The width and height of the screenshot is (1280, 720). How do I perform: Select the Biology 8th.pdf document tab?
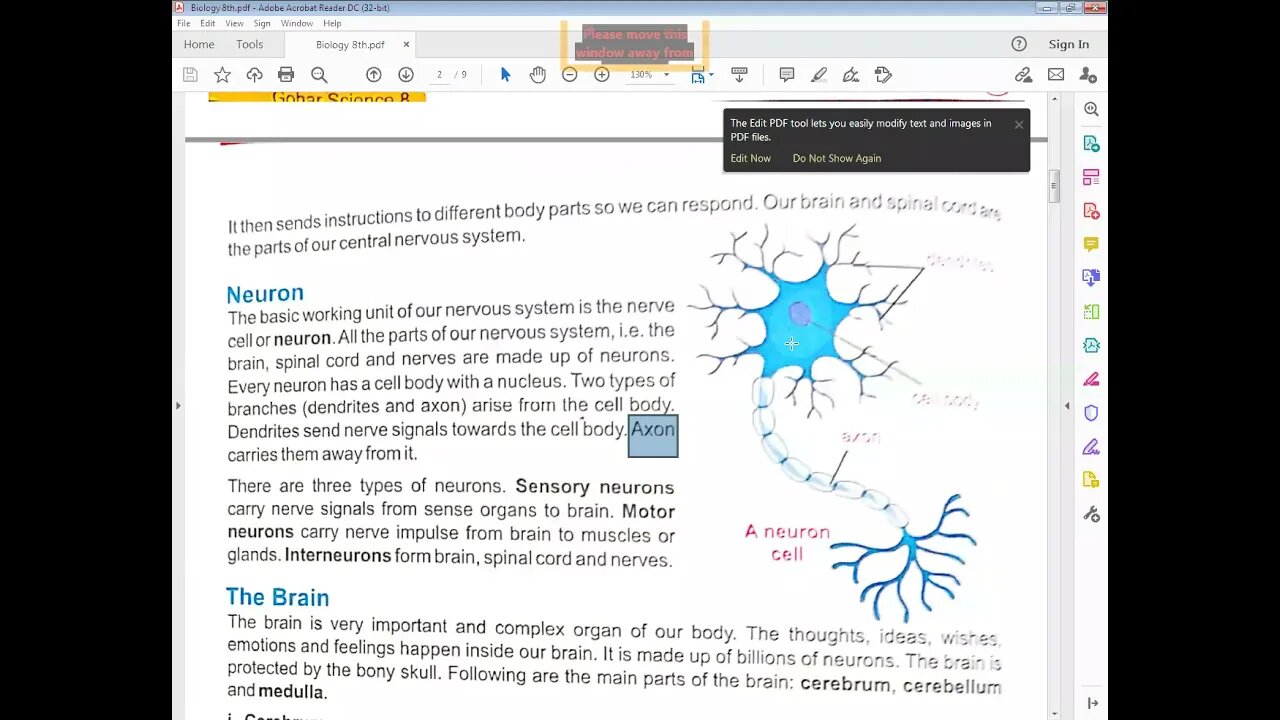350,44
